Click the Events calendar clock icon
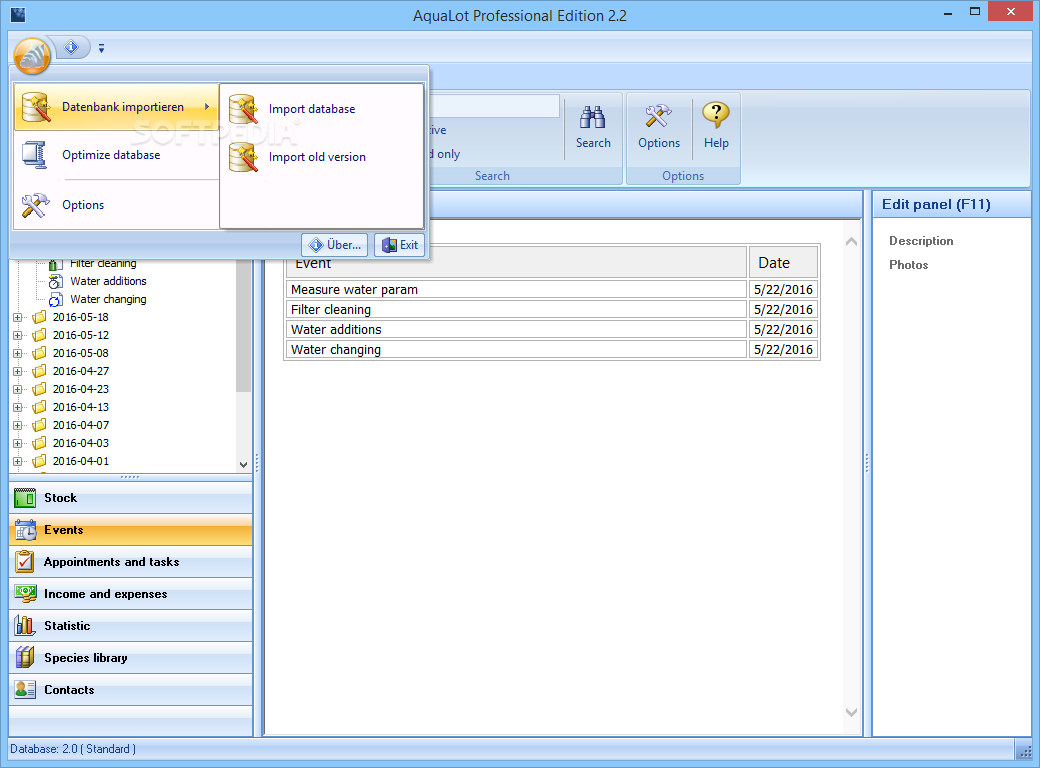The width and height of the screenshot is (1040, 768). [x=25, y=530]
